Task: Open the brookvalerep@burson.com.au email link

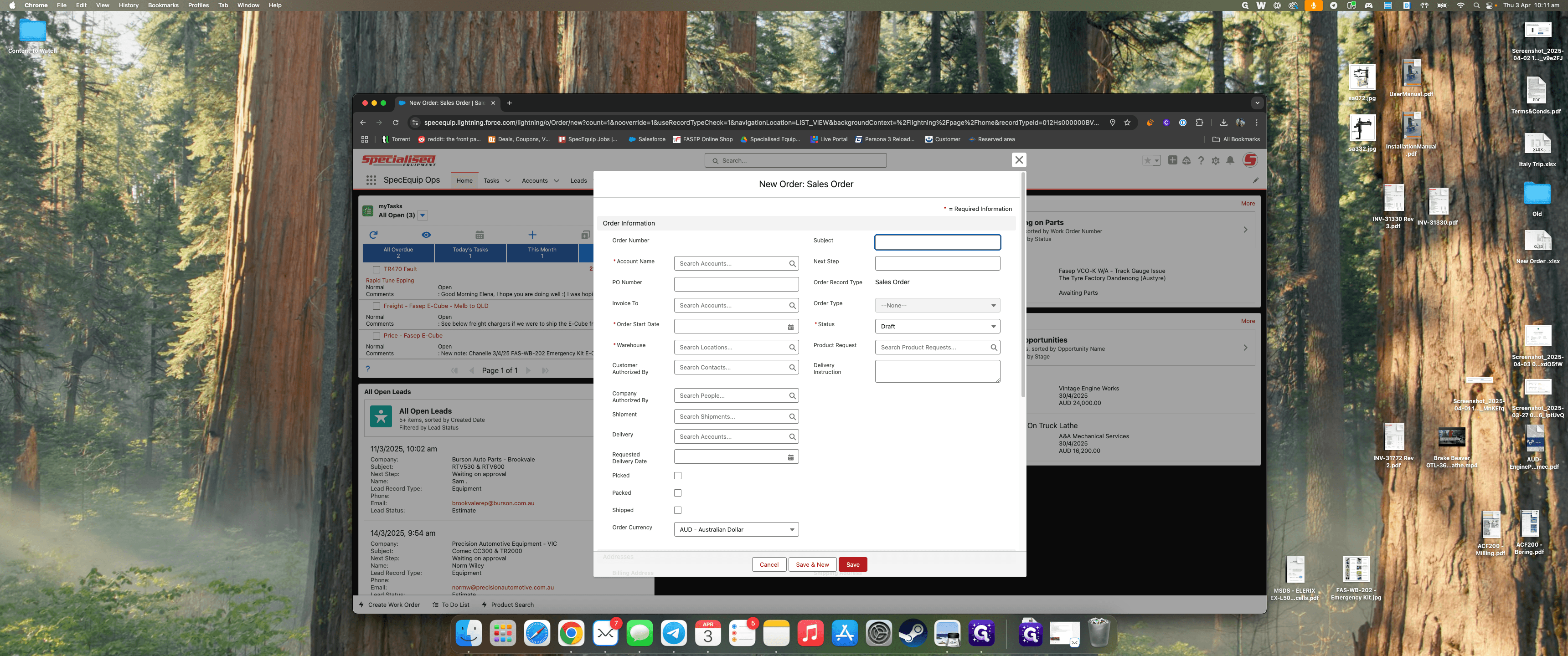Action: pos(493,503)
